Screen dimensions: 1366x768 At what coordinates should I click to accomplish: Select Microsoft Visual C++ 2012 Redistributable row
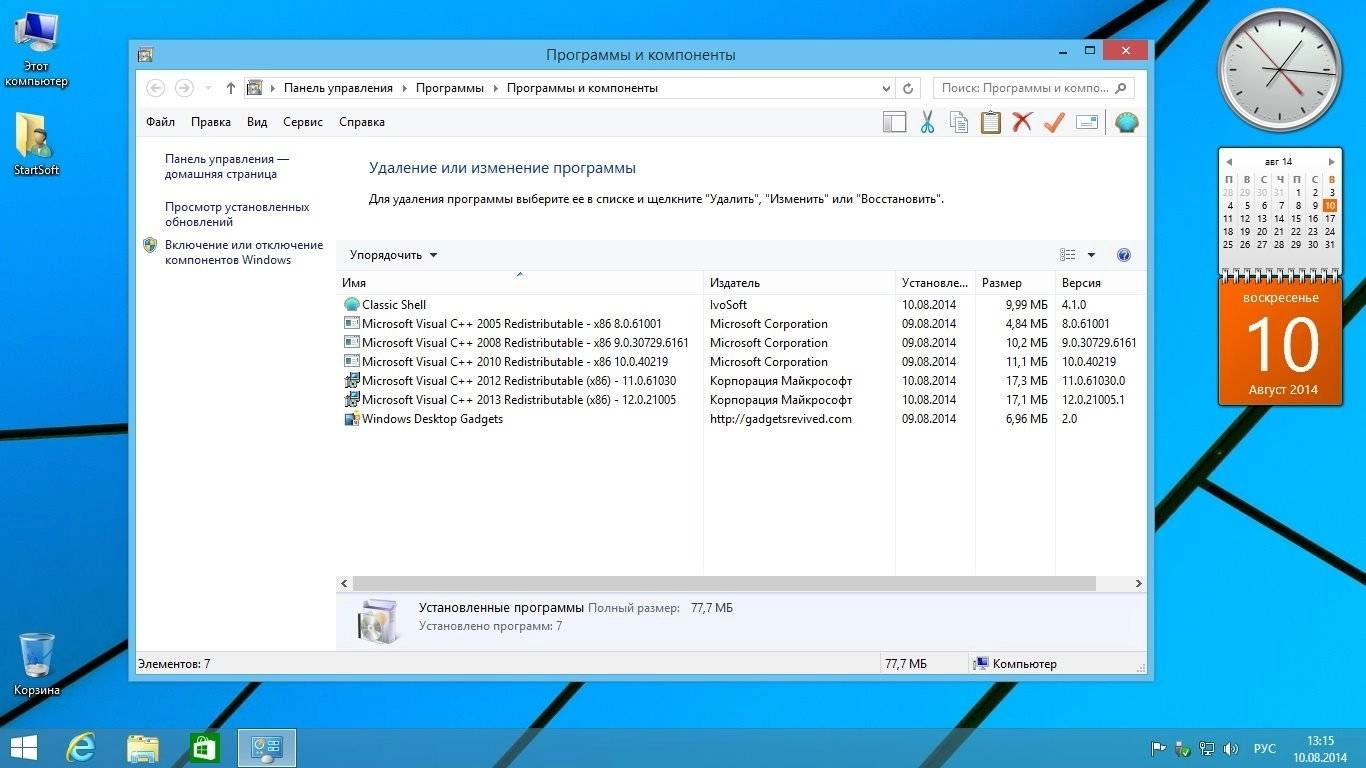pos(740,381)
